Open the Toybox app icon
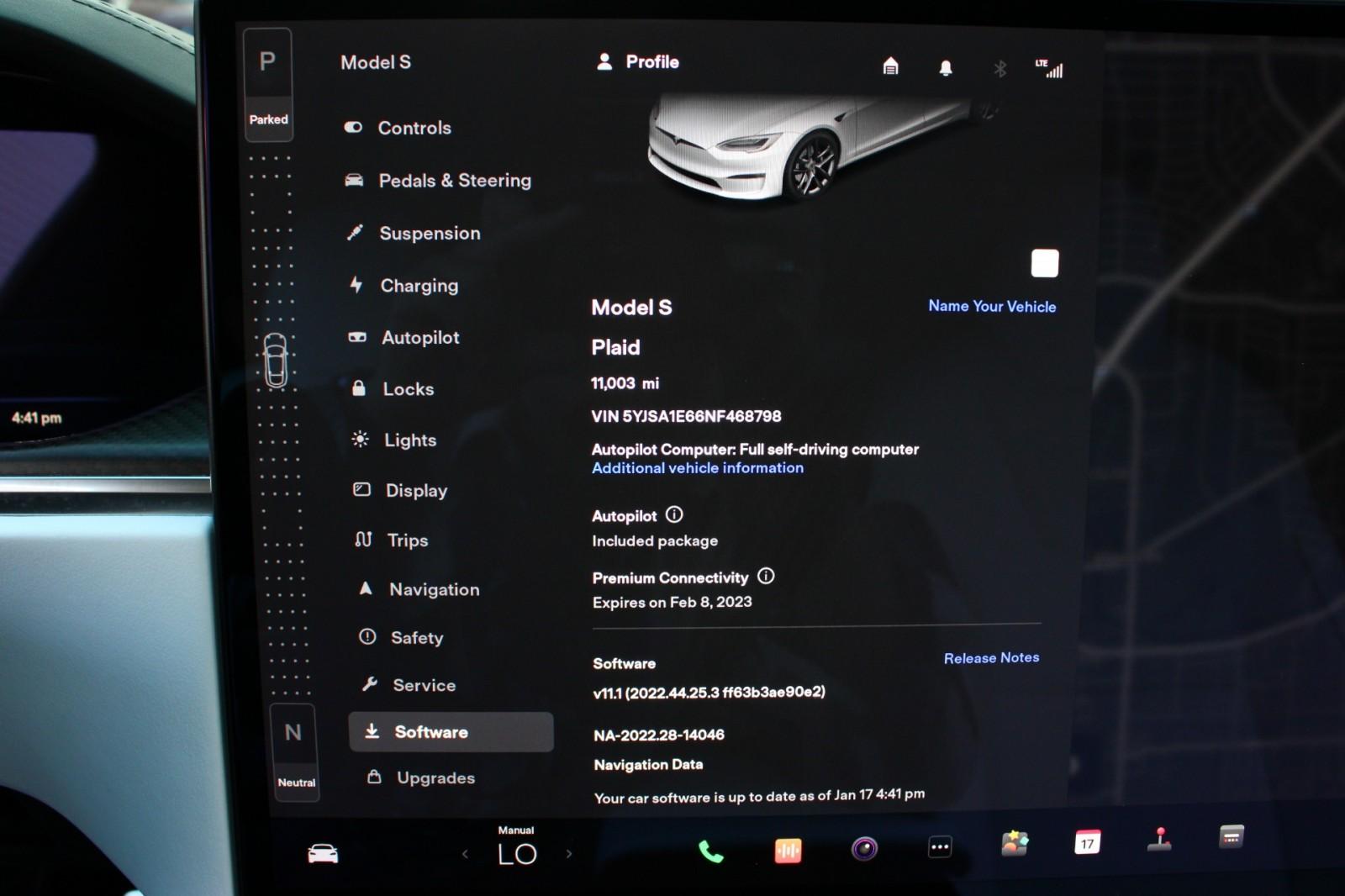Image resolution: width=1345 pixels, height=896 pixels. click(1015, 843)
